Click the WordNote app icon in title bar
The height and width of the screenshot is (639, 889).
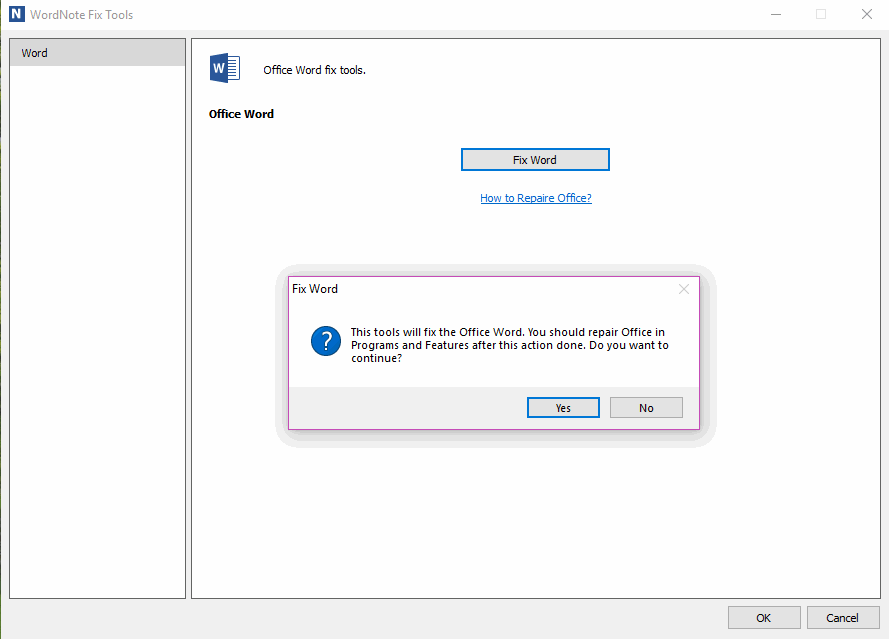tap(16, 14)
